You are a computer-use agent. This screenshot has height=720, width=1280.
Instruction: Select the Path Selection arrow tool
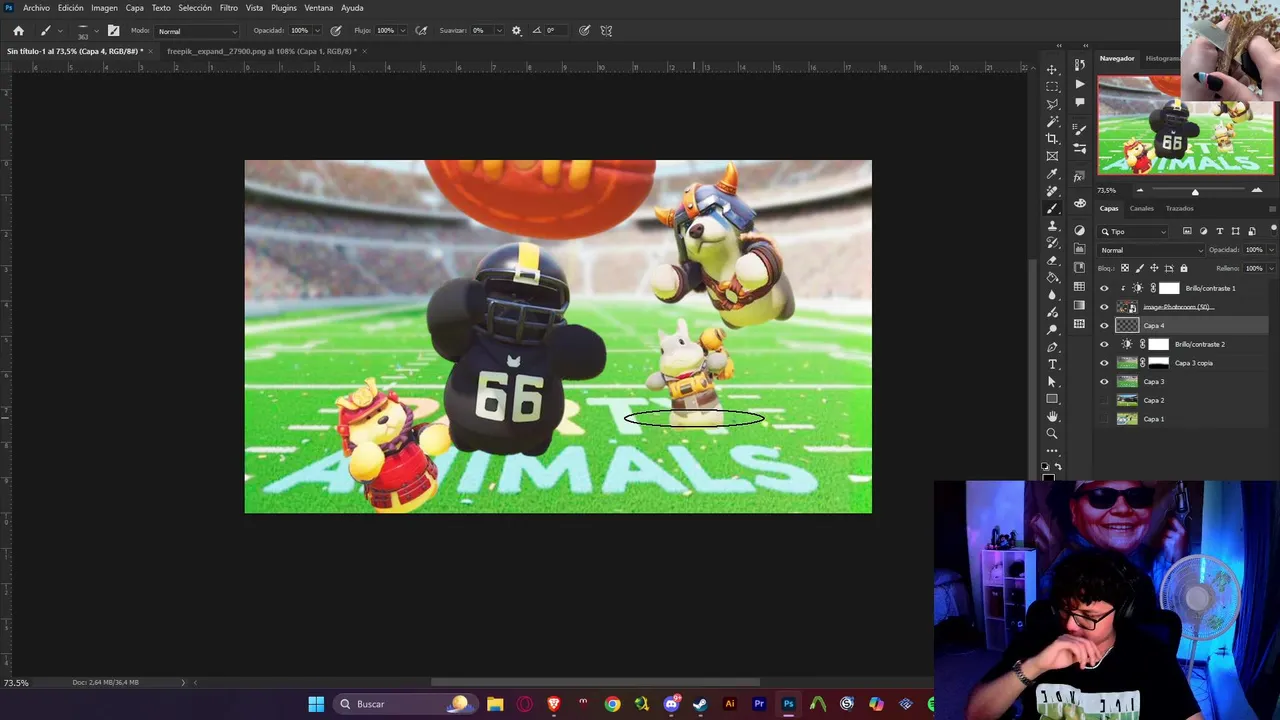point(1052,382)
